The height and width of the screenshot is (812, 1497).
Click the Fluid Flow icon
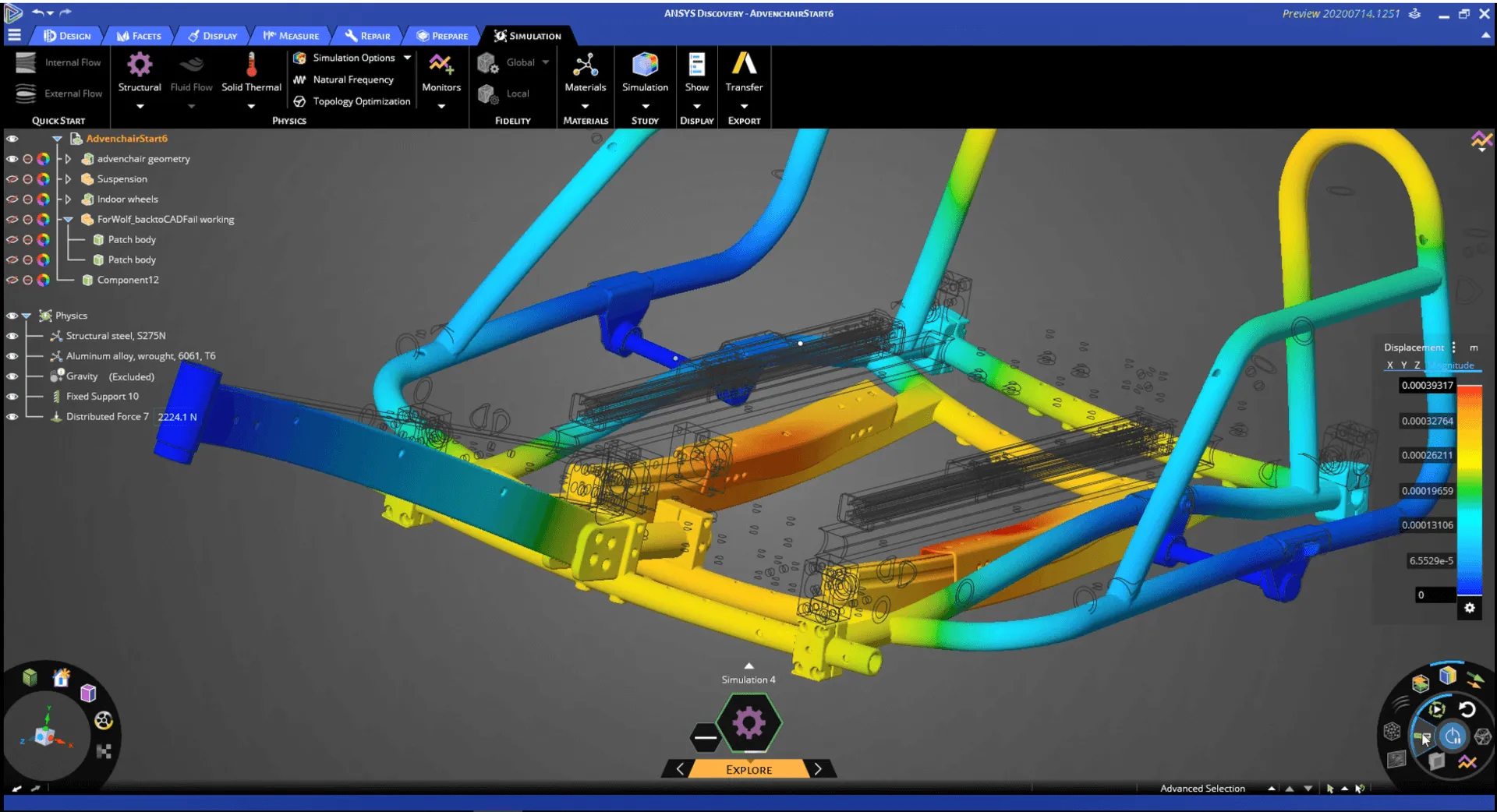click(191, 65)
